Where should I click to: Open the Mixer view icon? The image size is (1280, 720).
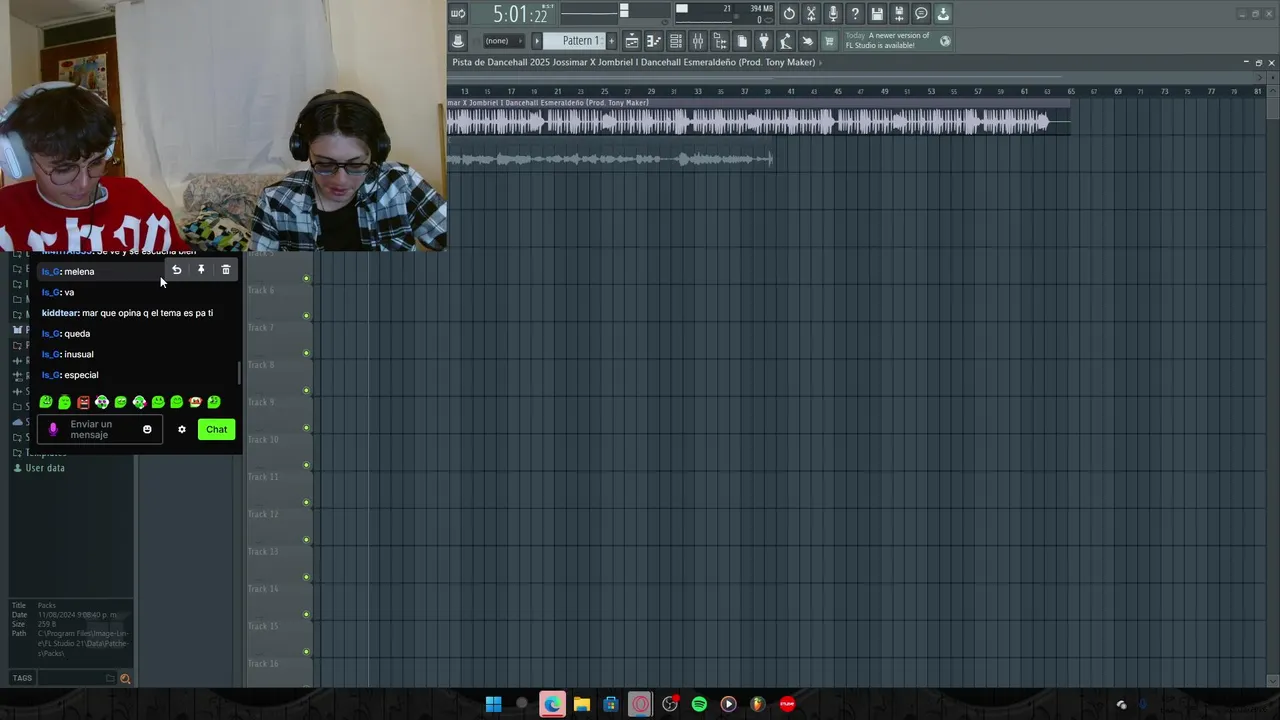point(698,41)
